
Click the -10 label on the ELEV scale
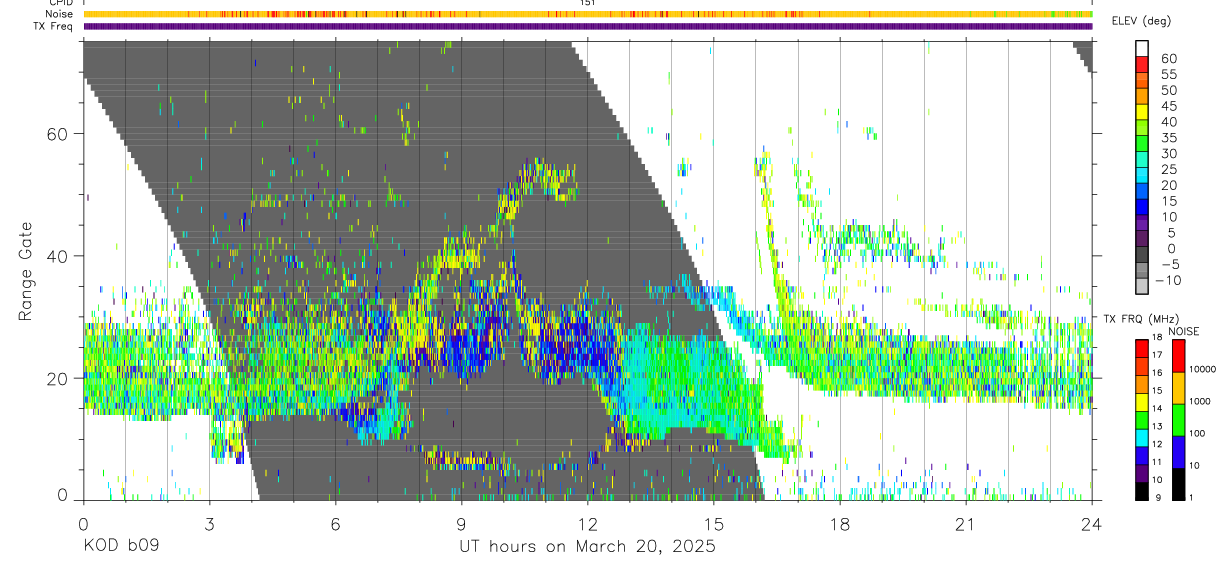click(1170, 280)
